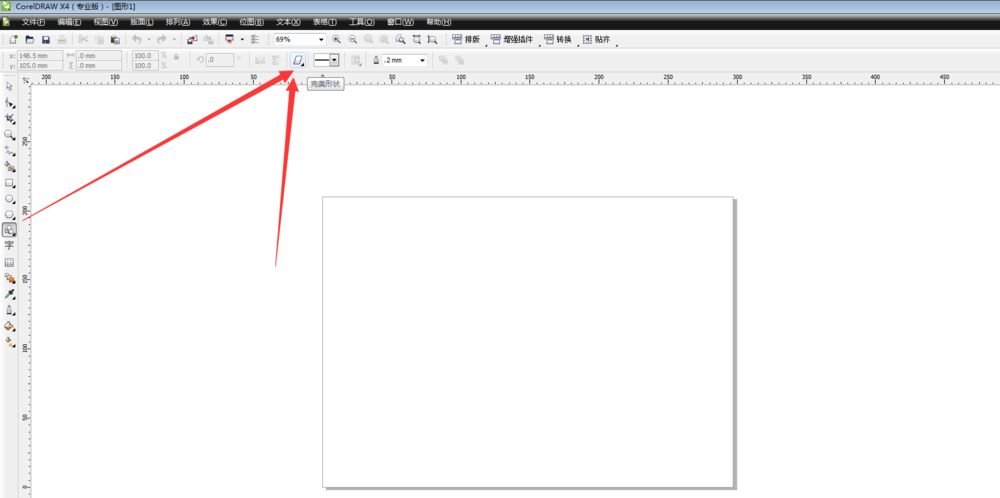Viewport: 1000px width, 498px height.
Task: Open the 排列(A) menu
Action: (179, 22)
